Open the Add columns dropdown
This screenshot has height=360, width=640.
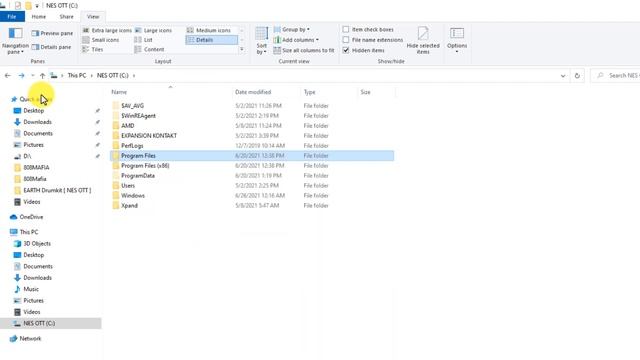[296, 40]
